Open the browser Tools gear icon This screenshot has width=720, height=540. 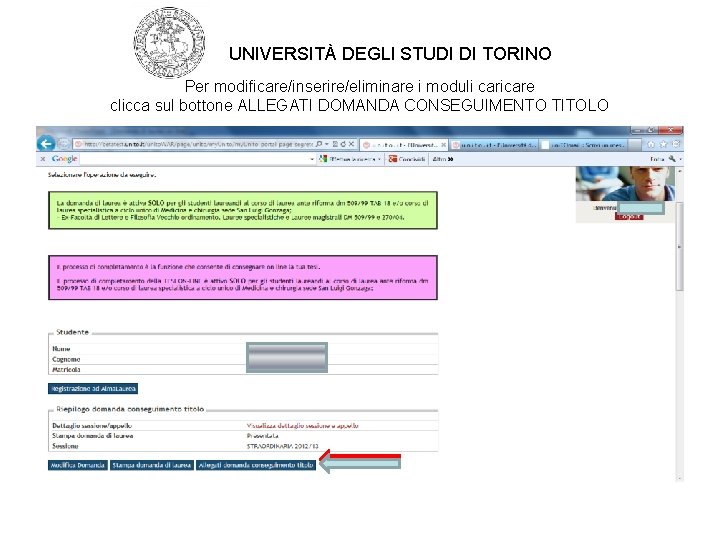(676, 144)
